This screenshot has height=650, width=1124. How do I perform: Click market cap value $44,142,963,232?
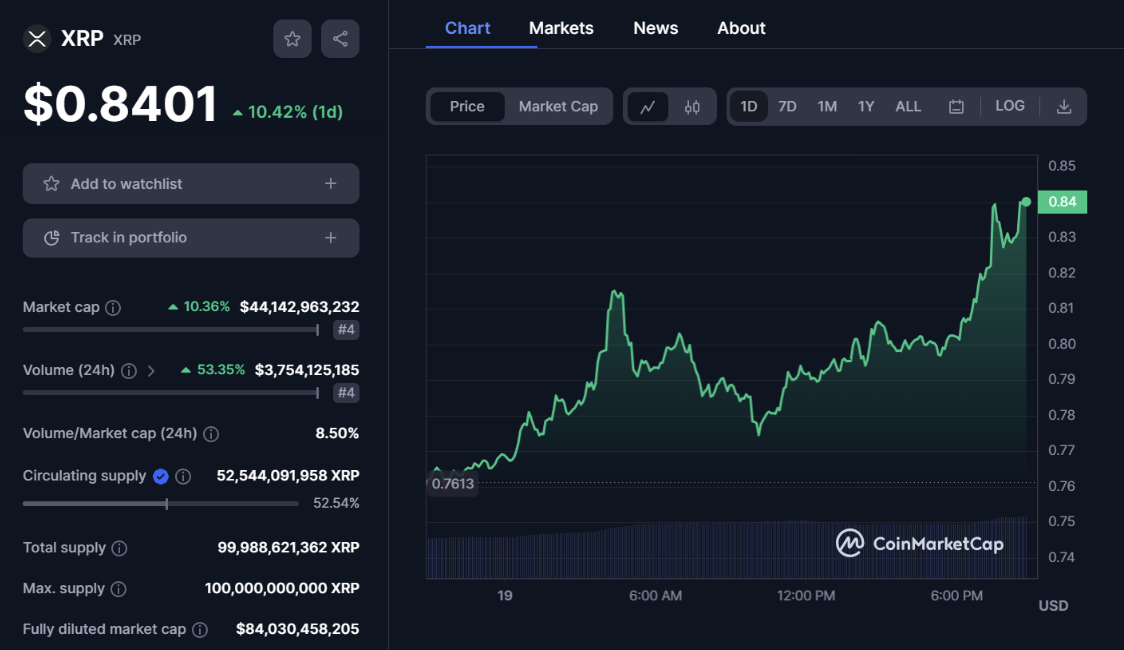[300, 307]
